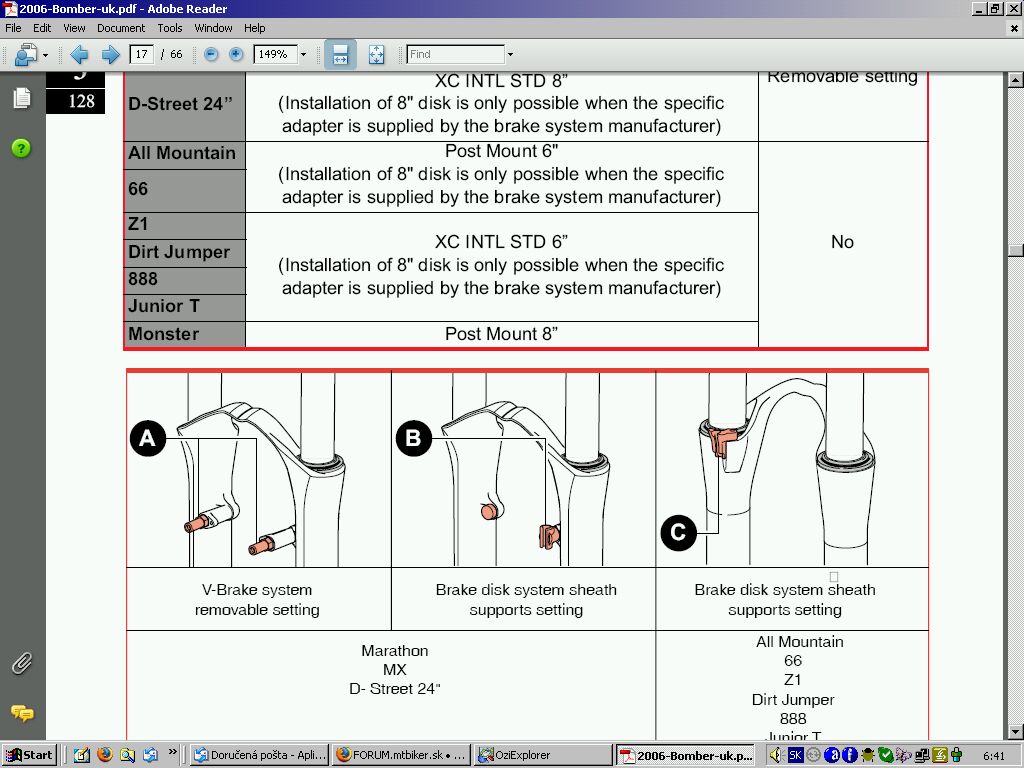Image resolution: width=1024 pixels, height=768 pixels.
Task: Expand the zoom percentage dropdown
Action: [x=303, y=55]
